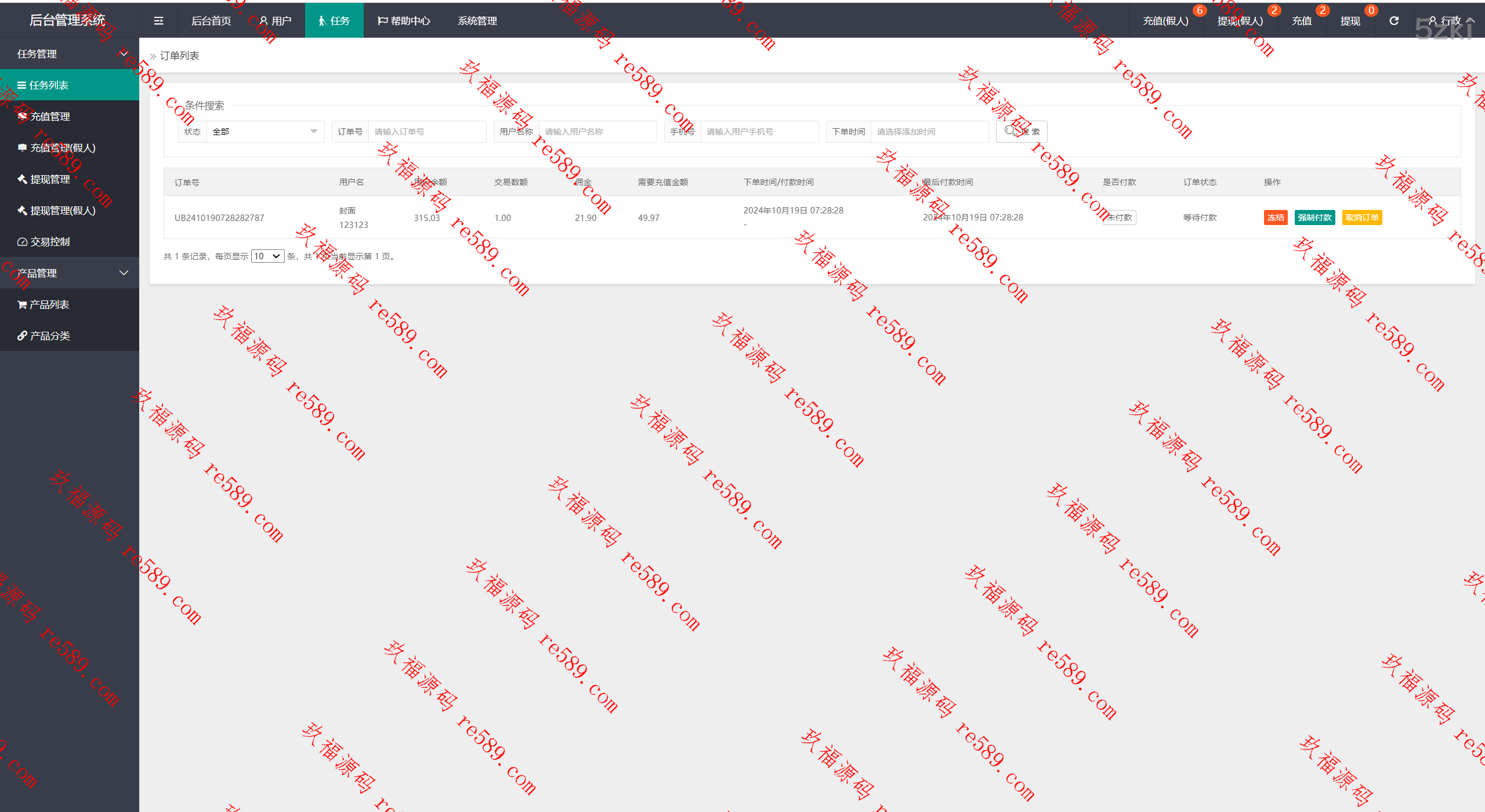The image size is (1485, 812).
Task: Click the 订单号 search input field
Action: pyautogui.click(x=427, y=132)
